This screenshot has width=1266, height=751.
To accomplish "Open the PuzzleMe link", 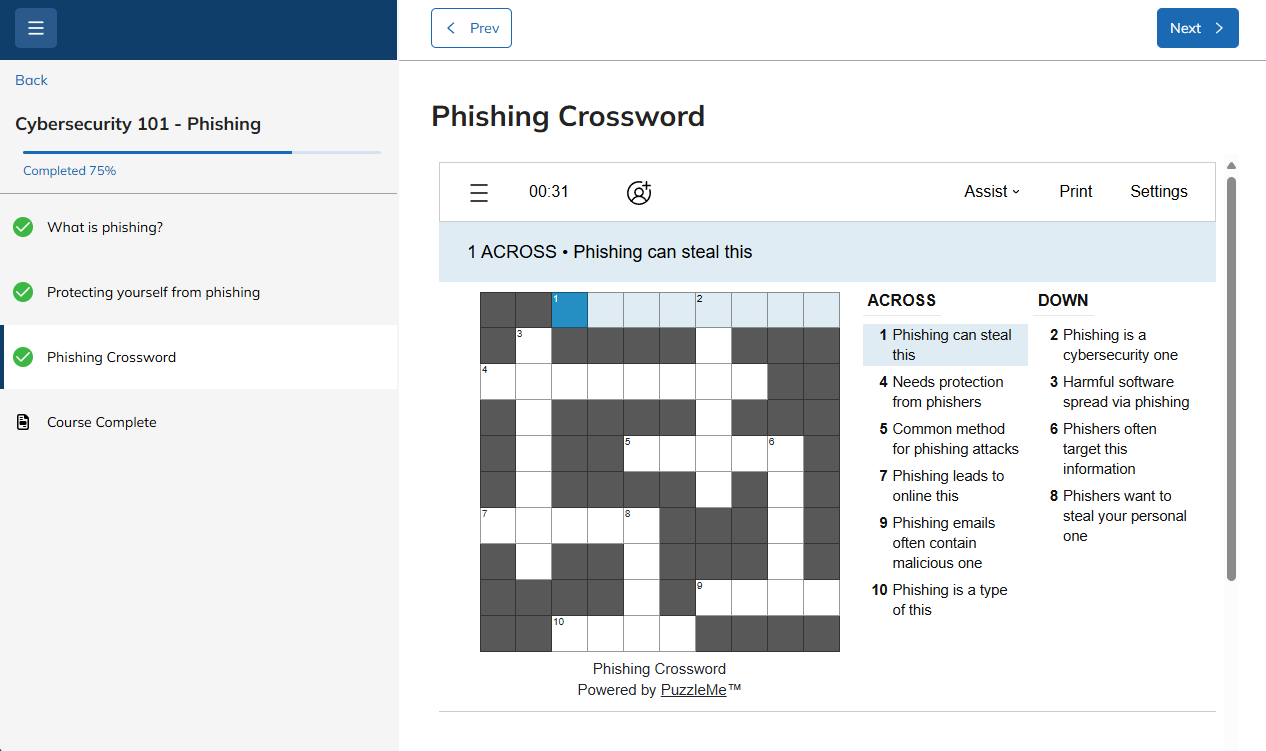I will tap(694, 690).
